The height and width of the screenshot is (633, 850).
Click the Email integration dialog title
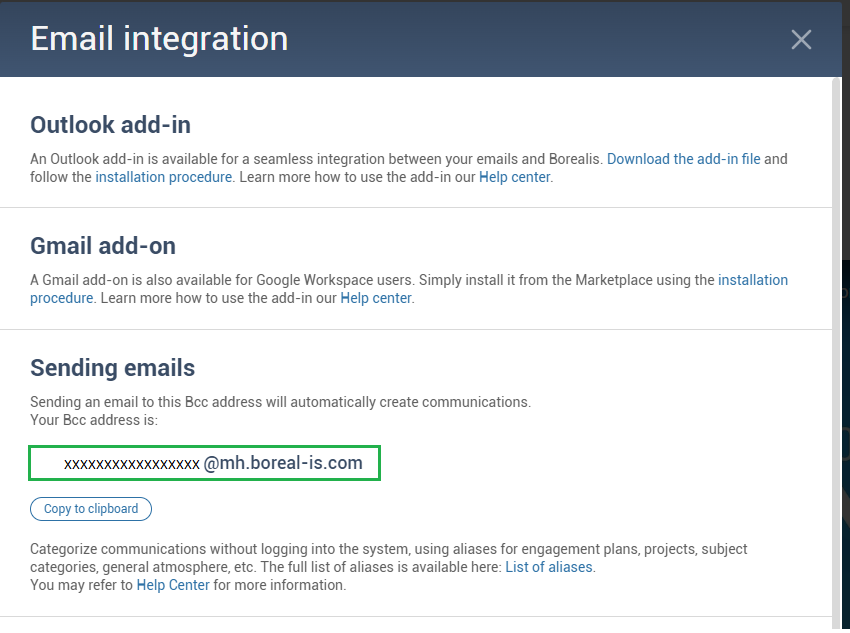pos(159,39)
